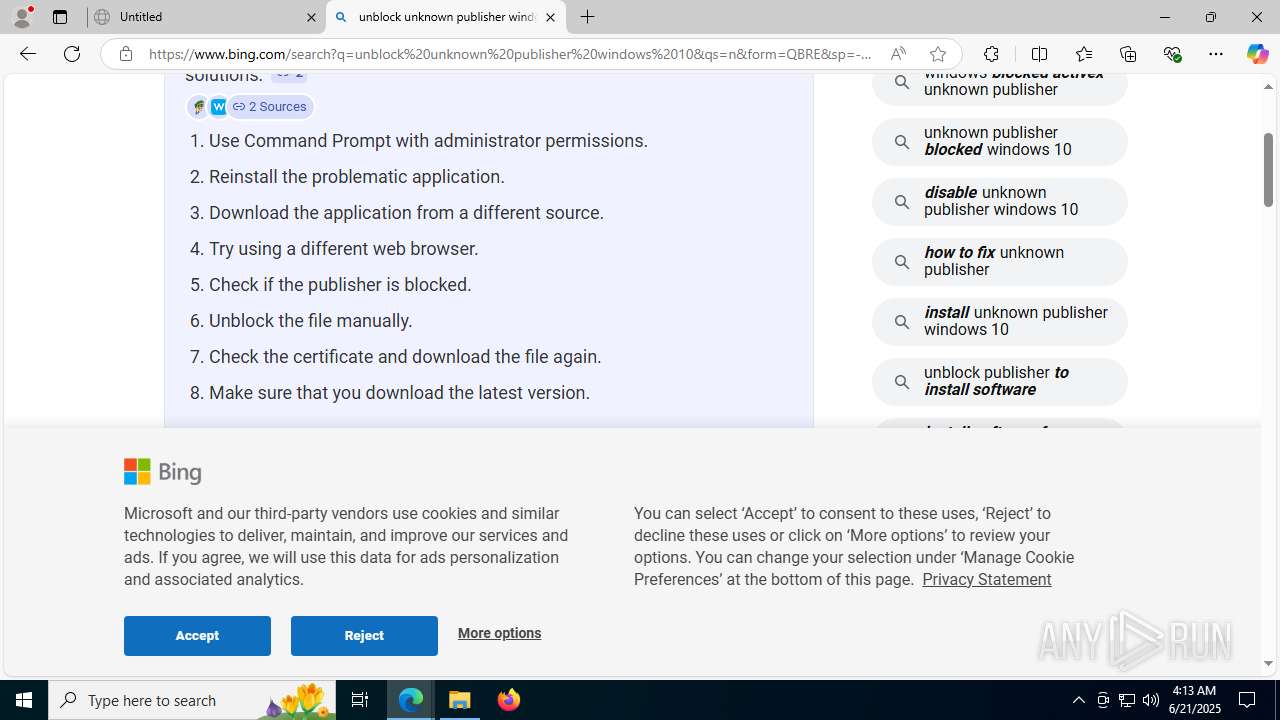Open the taskbar clock and date
The image size is (1280, 720).
pos(1193,700)
